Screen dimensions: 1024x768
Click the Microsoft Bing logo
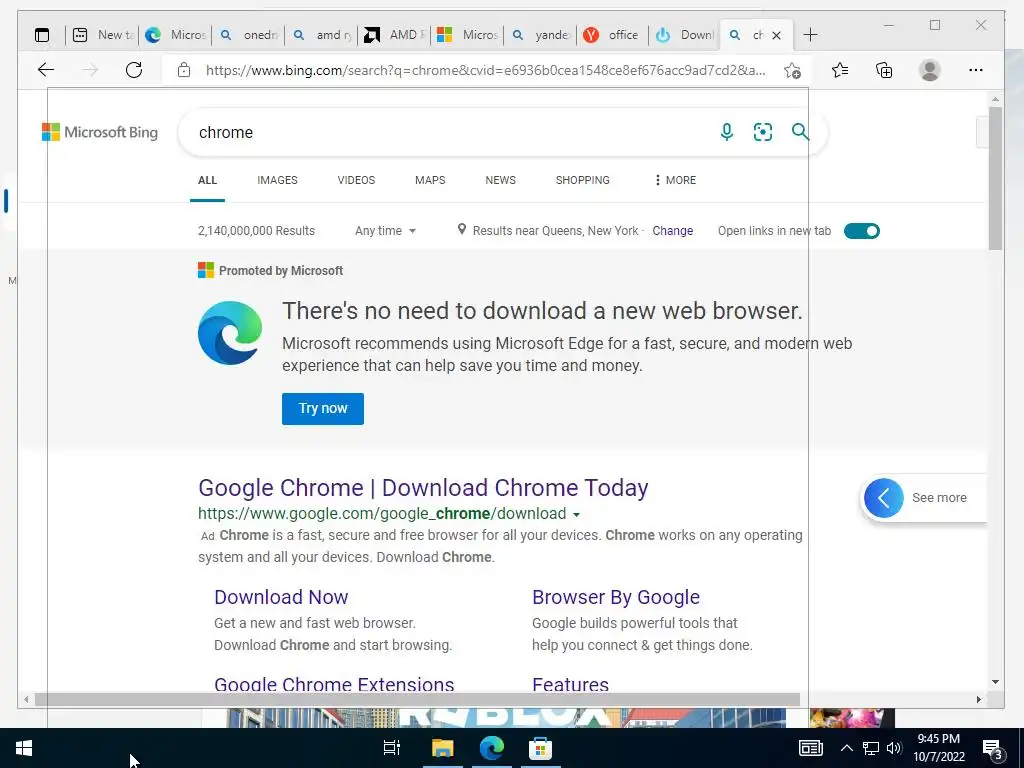[100, 132]
